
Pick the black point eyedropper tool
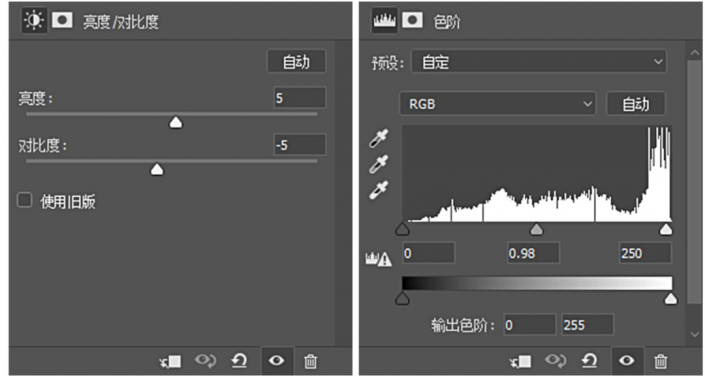tap(379, 139)
